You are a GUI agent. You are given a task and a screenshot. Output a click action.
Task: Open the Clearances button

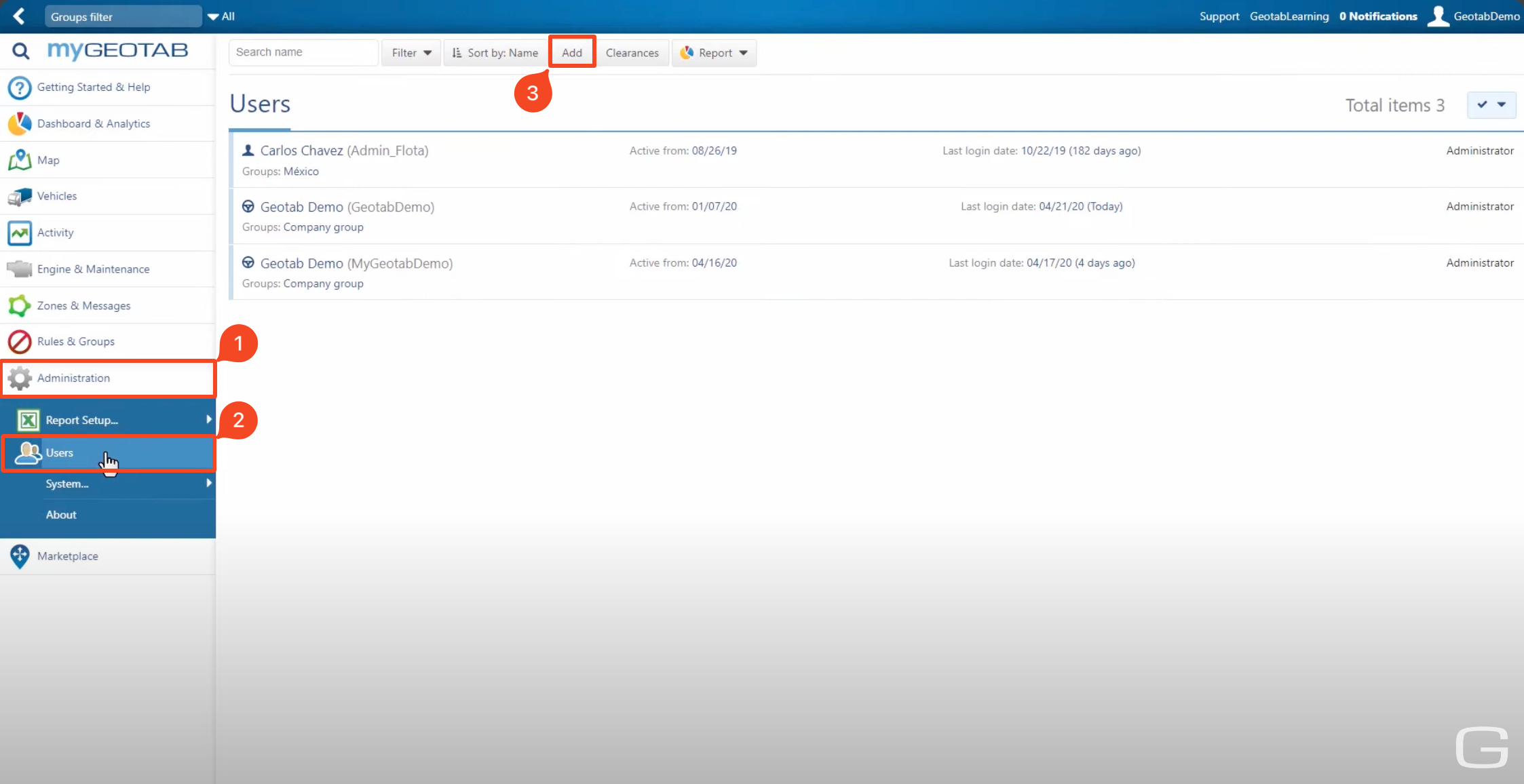click(x=632, y=52)
